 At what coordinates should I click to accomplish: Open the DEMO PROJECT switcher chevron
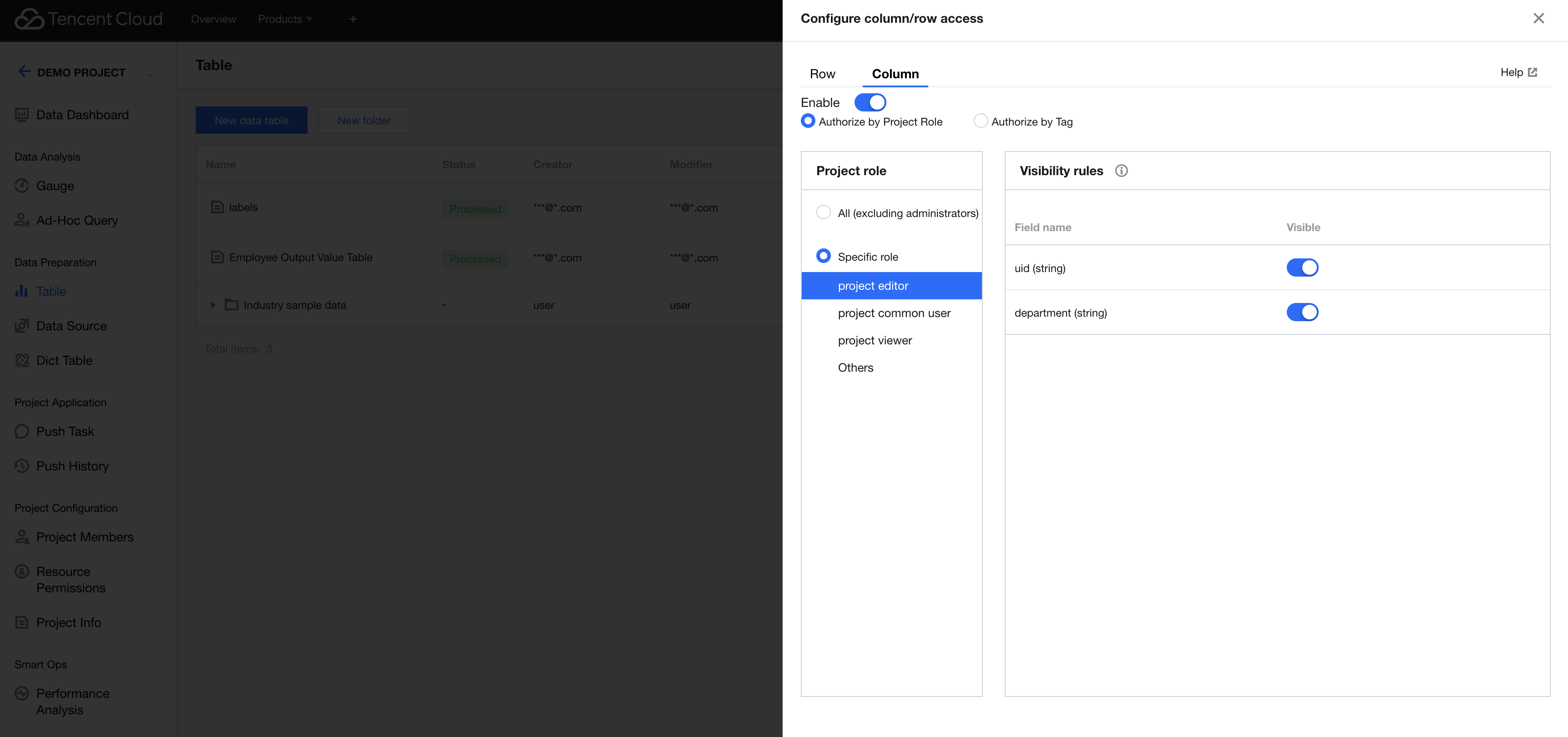pyautogui.click(x=150, y=74)
